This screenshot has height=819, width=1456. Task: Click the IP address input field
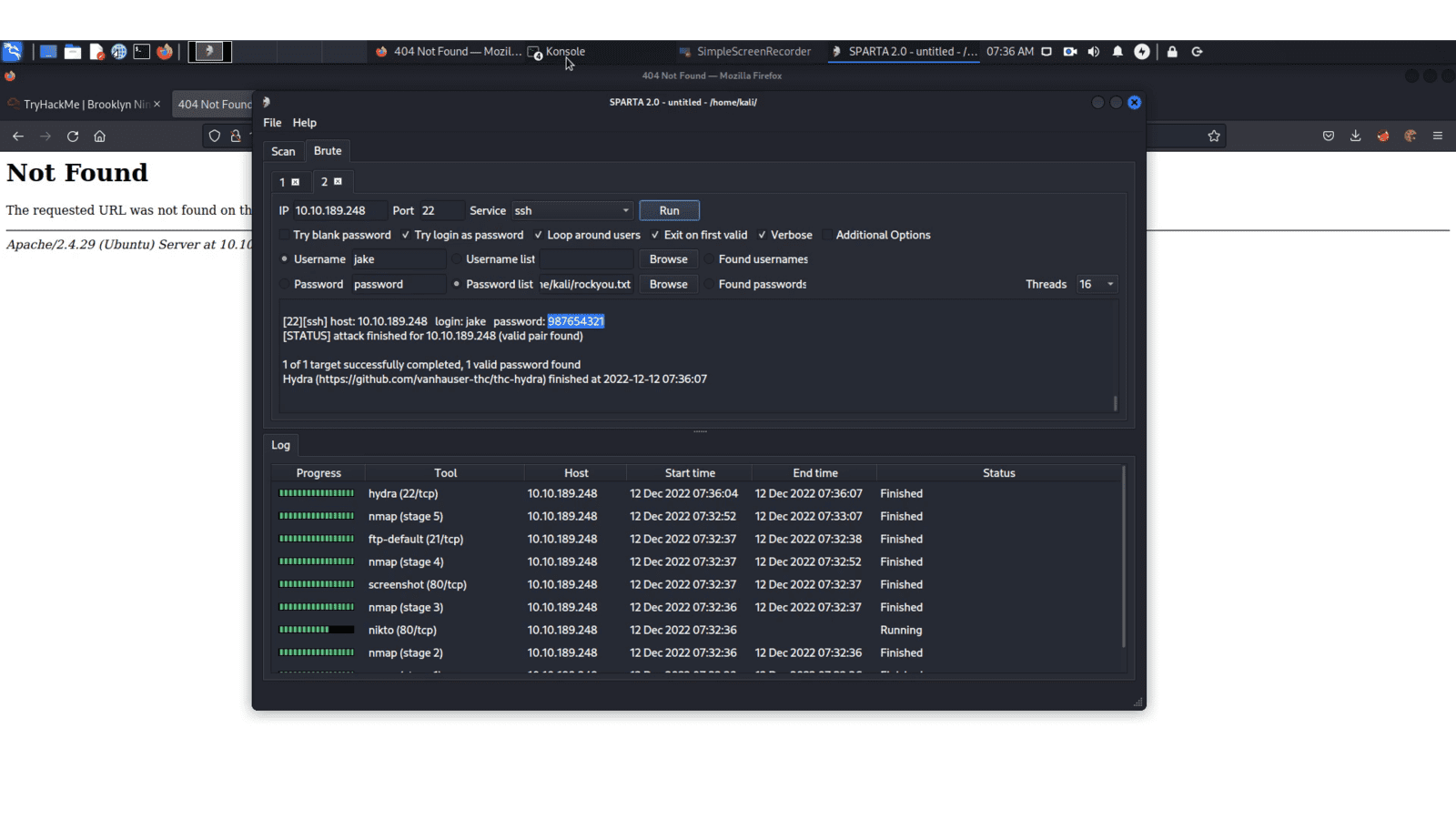[339, 210]
